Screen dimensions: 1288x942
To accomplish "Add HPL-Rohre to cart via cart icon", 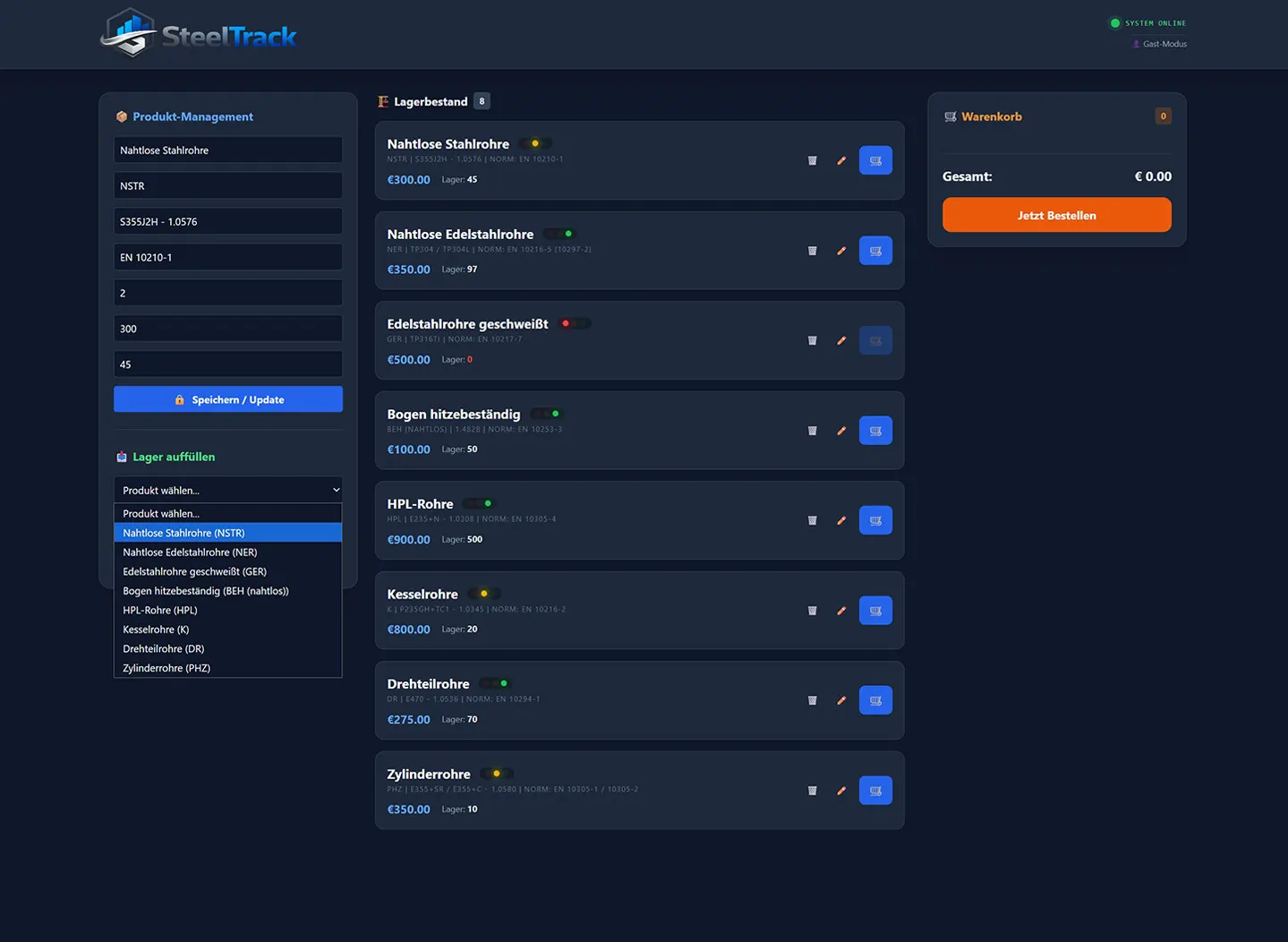I will click(x=874, y=520).
